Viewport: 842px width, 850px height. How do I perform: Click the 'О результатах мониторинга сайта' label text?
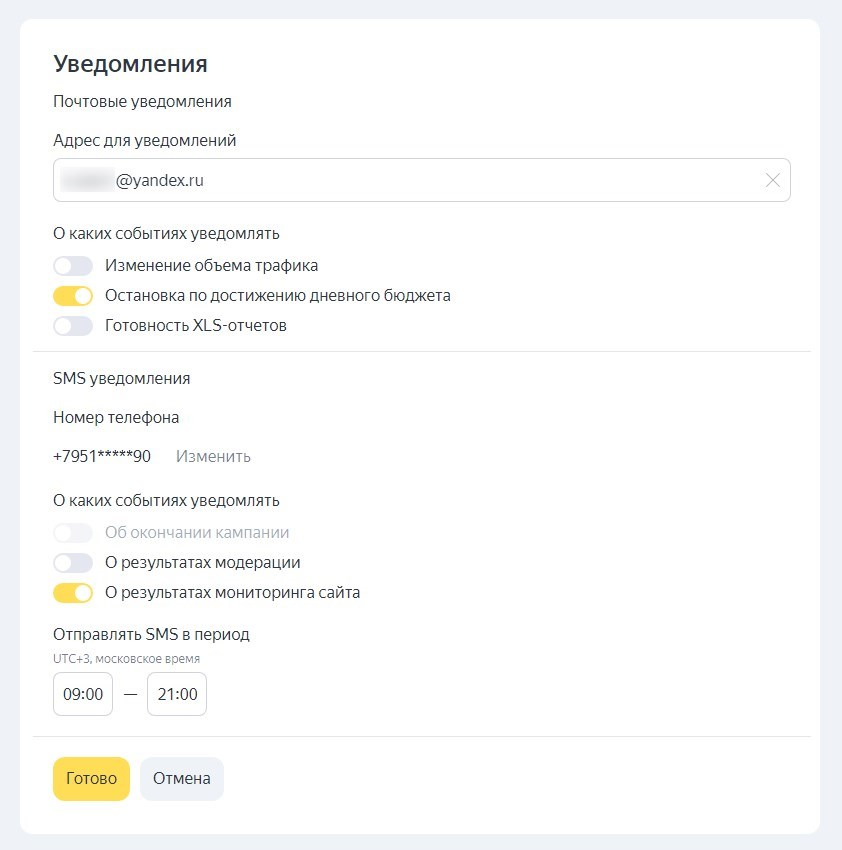pyautogui.click(x=233, y=593)
